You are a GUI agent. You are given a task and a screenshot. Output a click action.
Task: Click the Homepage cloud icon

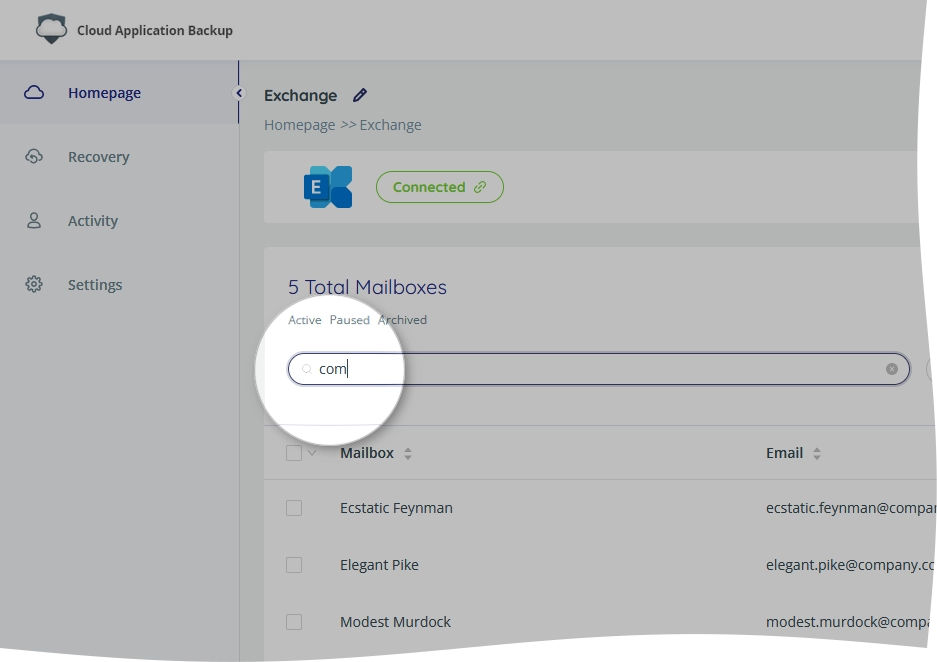(34, 93)
